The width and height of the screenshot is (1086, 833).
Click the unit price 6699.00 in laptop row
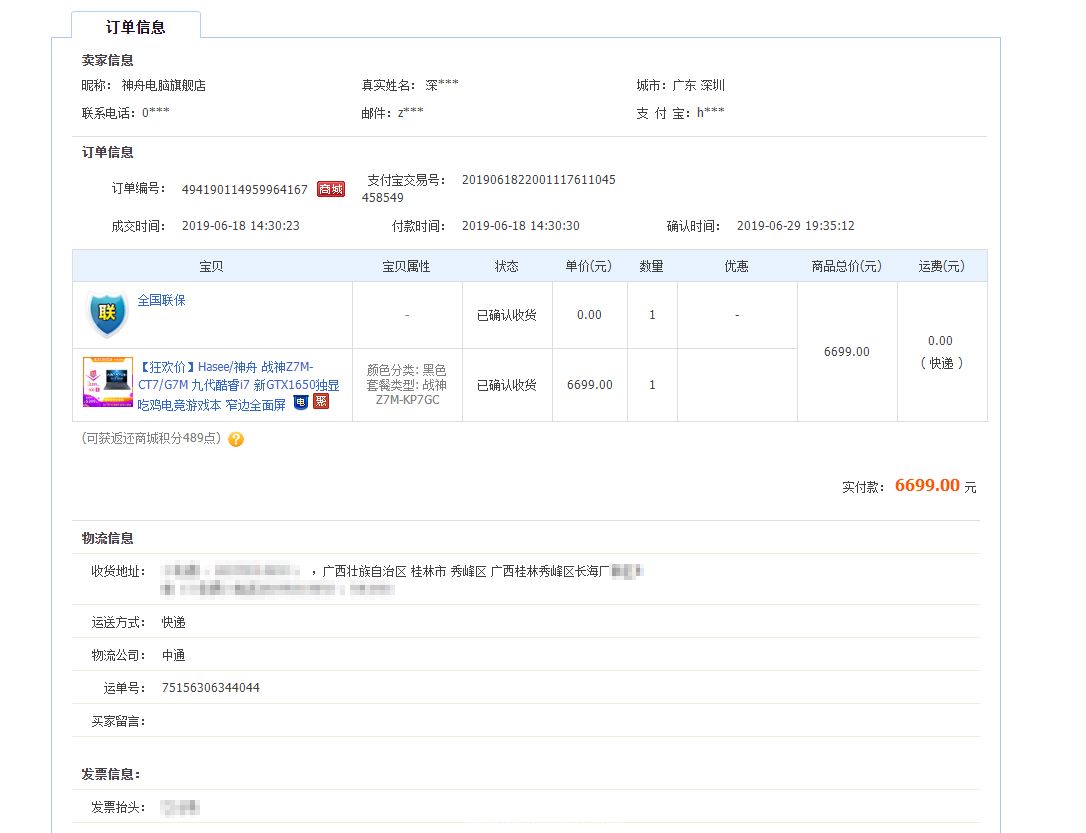(589, 384)
